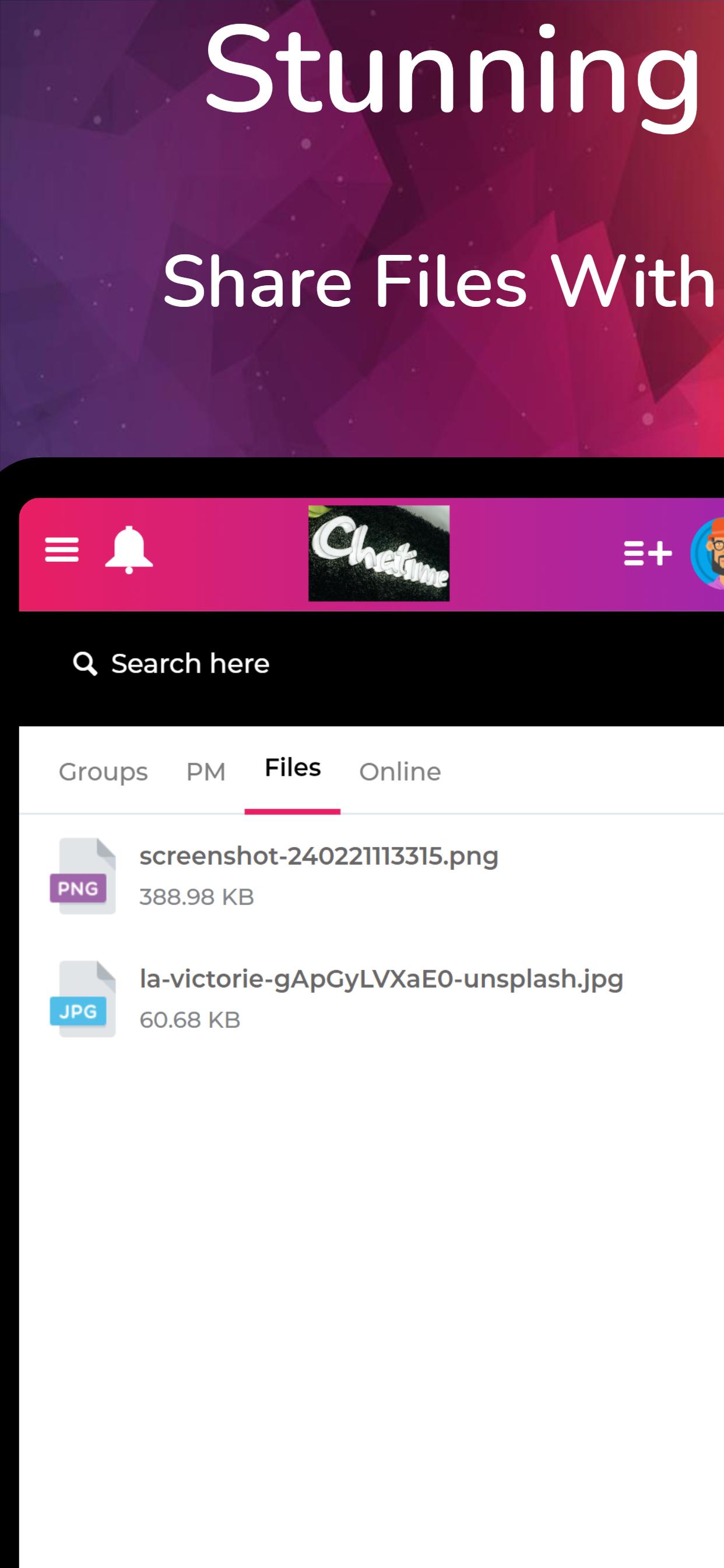724x1568 pixels.
Task: Click the JPG file type icon
Action: coord(83,999)
